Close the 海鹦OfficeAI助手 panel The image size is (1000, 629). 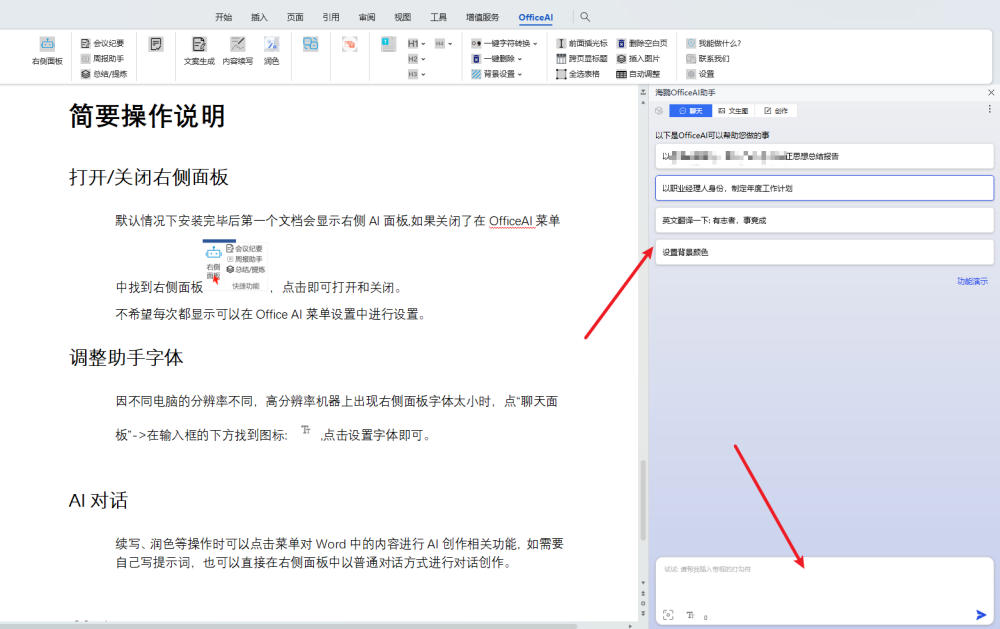click(x=991, y=92)
